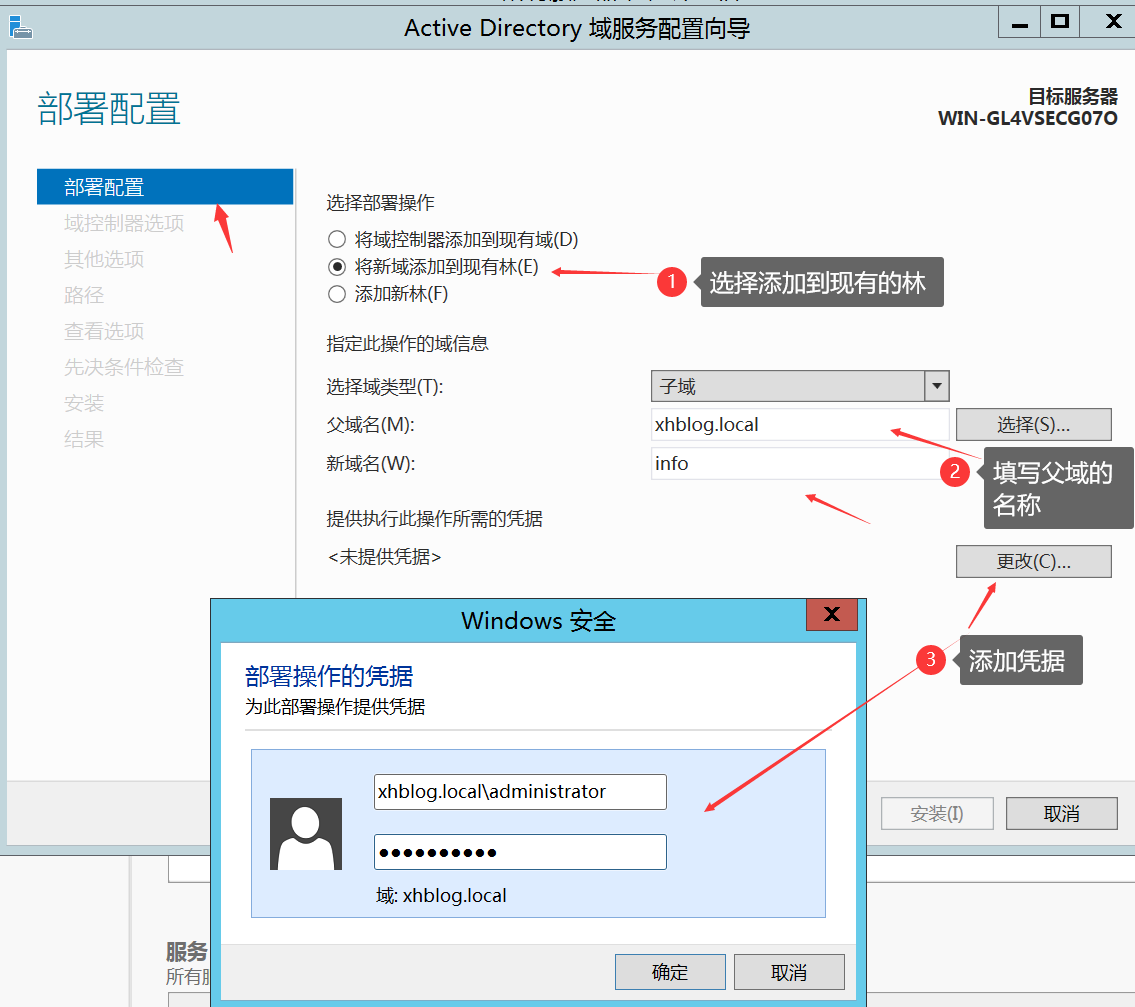Click the 父域名 field containing xhblog.local
Screen dimensions: 1135x1007
tap(800, 424)
